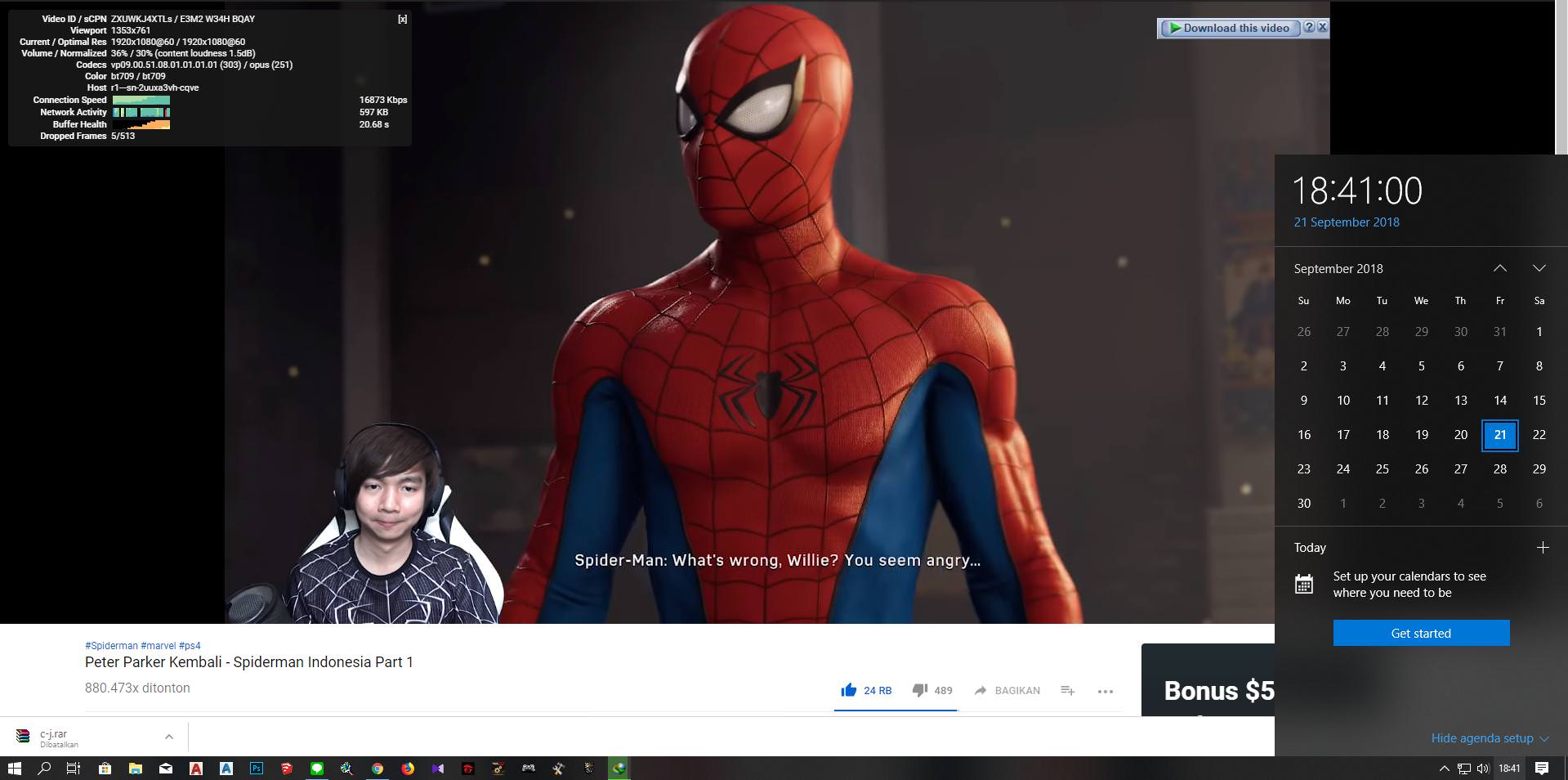The height and width of the screenshot is (780, 1568).
Task: Open File Explorer from taskbar
Action: pos(135,769)
